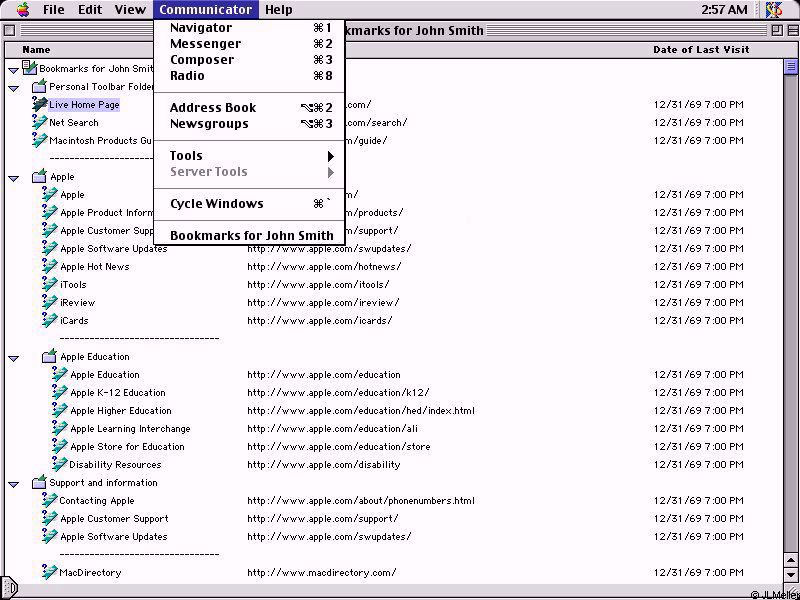Viewport: 800px width, 600px height.
Task: Select Address Book menu item
Action: pos(213,108)
